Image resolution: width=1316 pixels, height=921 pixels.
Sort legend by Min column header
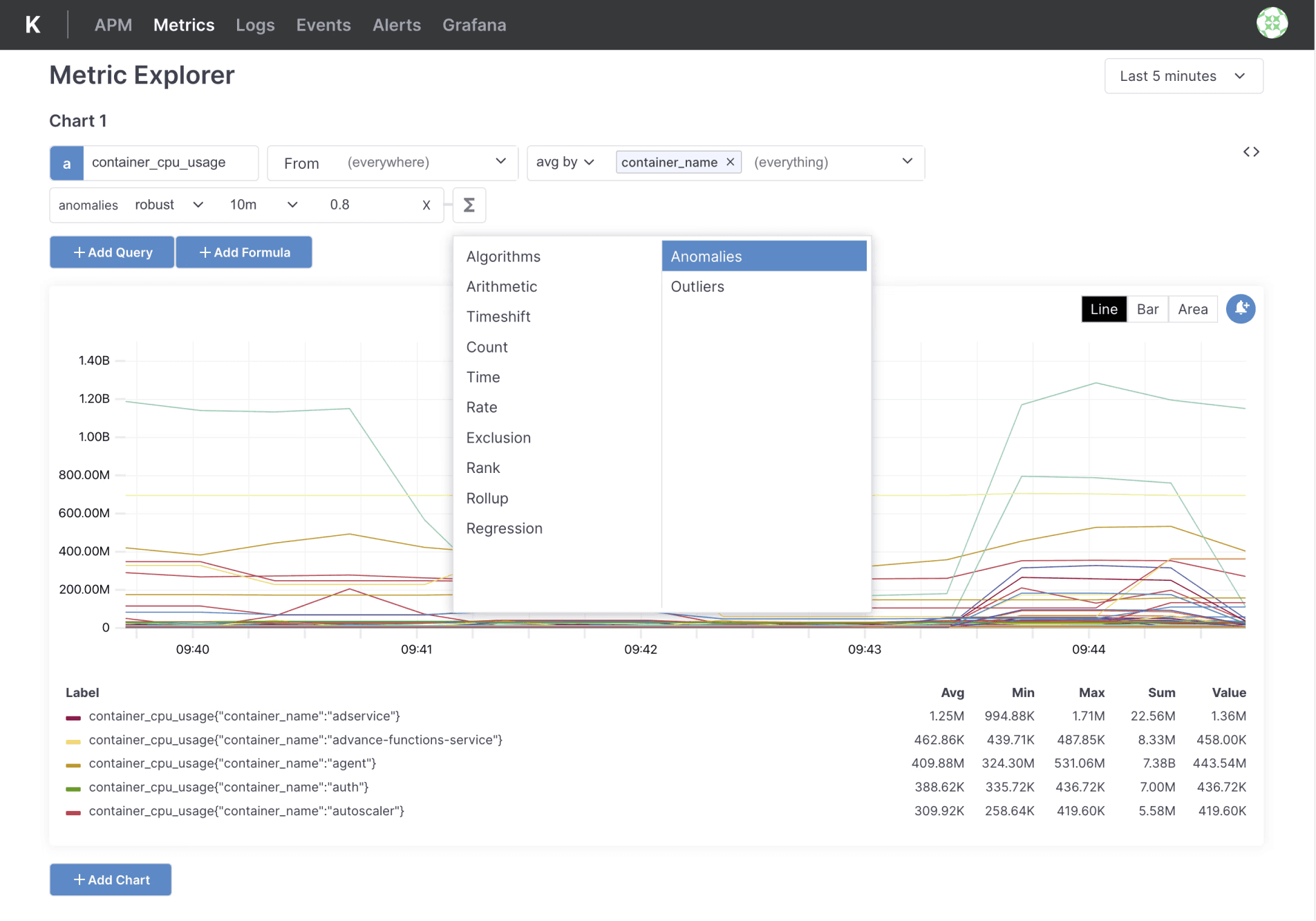click(x=1023, y=693)
